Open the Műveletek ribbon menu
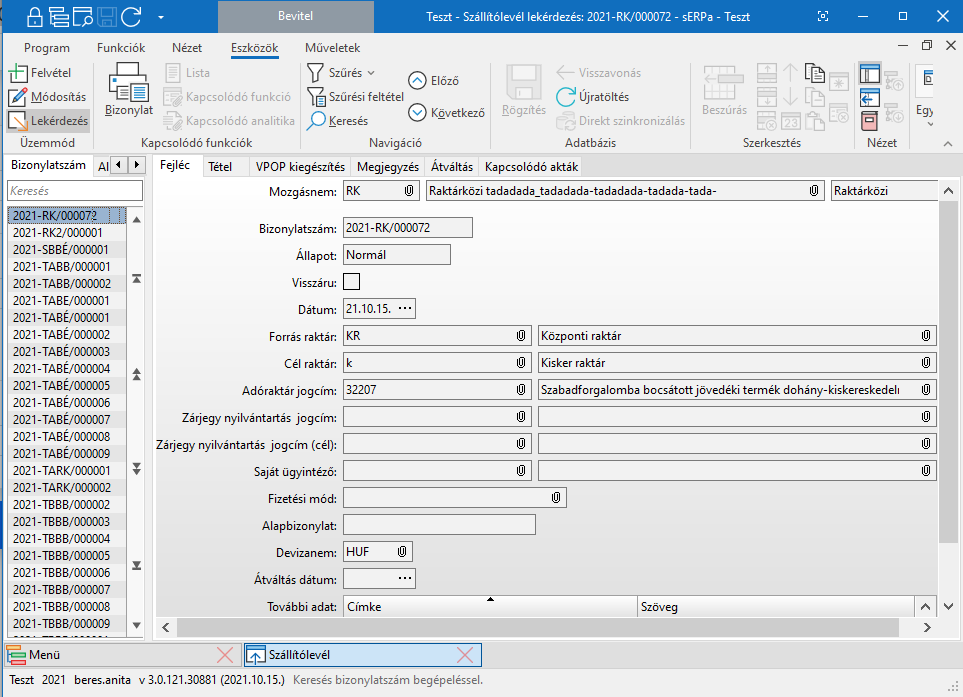 coord(332,48)
